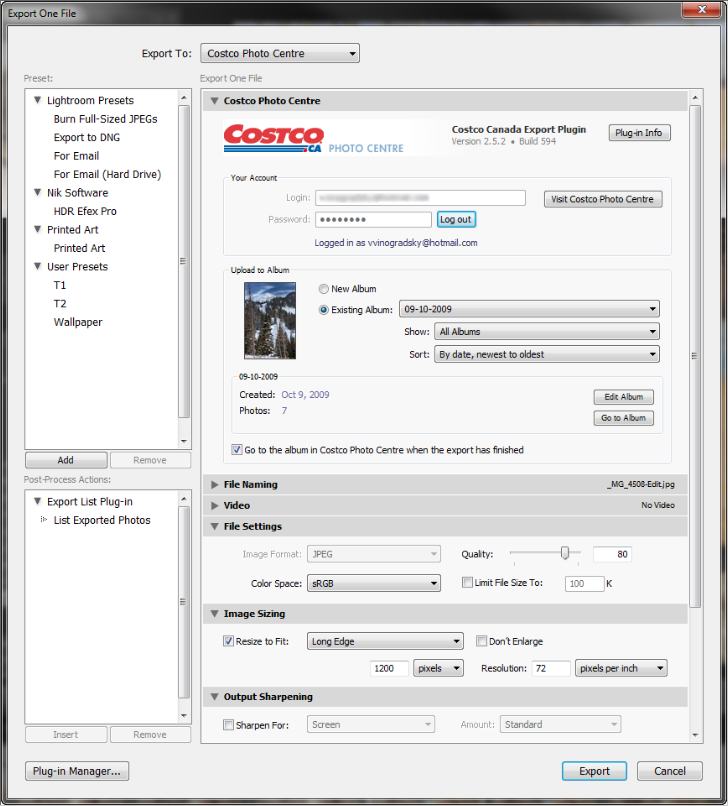
Task: Expand the Video section
Action: (x=215, y=505)
